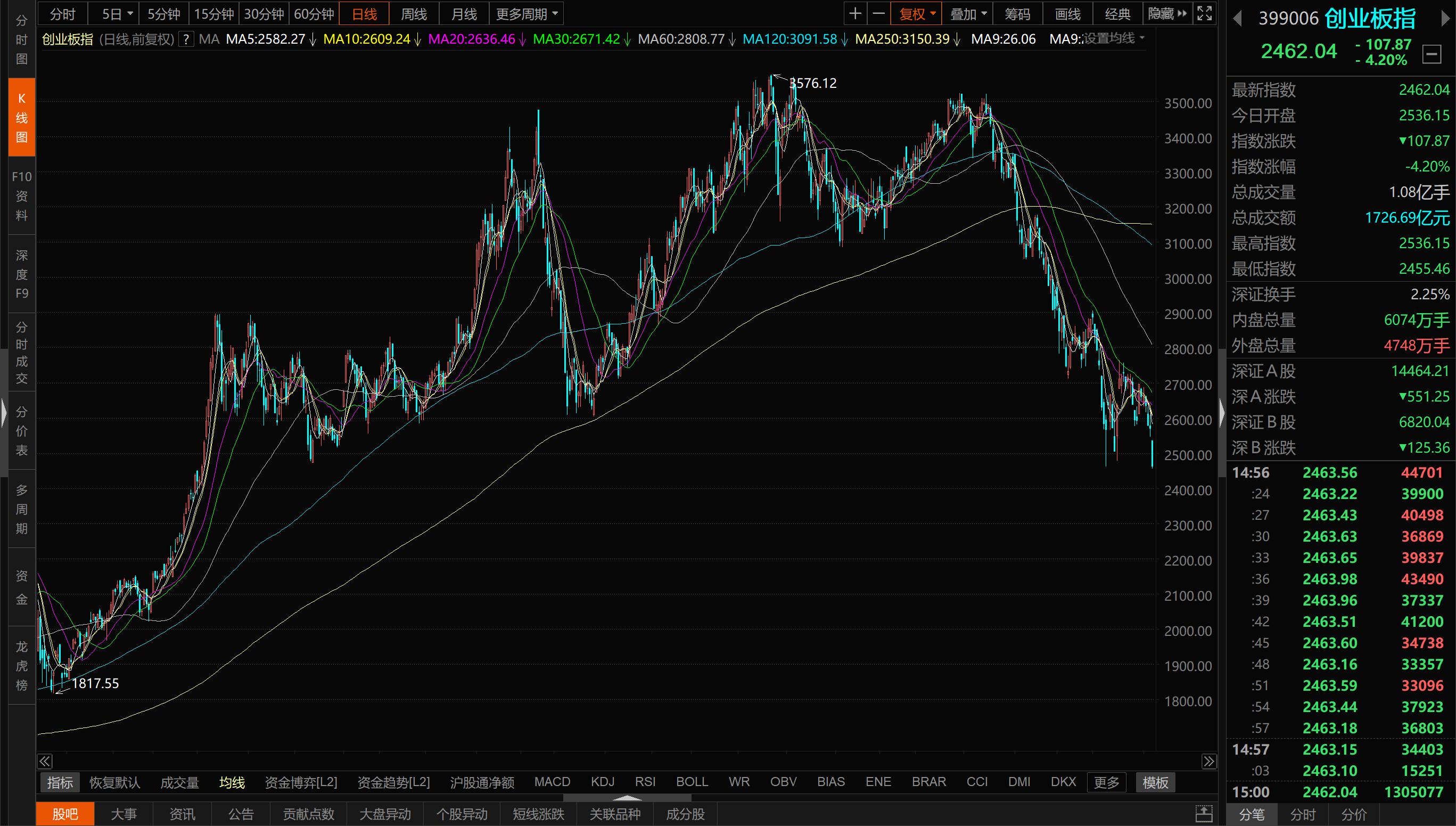
Task: Toggle MACD indicator
Action: click(552, 782)
